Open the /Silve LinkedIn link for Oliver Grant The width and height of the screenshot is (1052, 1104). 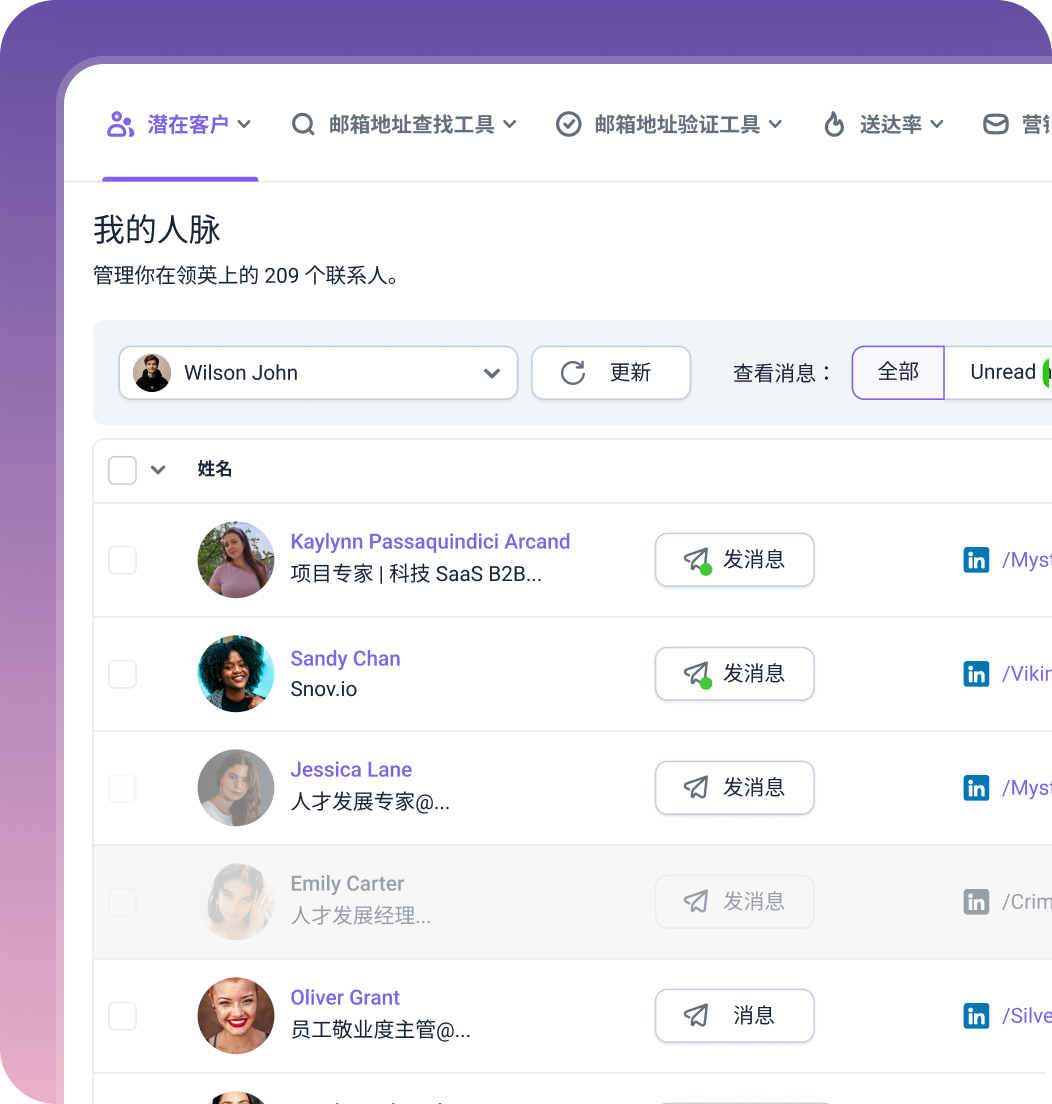(1027, 1017)
